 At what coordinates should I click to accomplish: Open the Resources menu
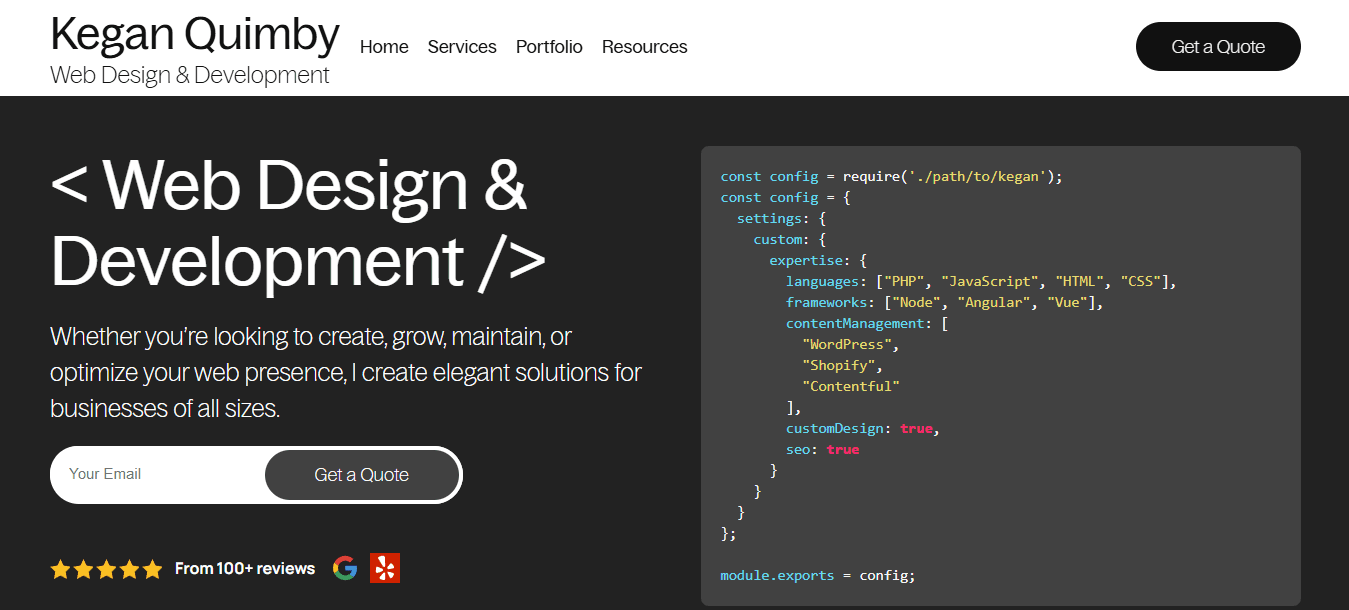pos(644,46)
